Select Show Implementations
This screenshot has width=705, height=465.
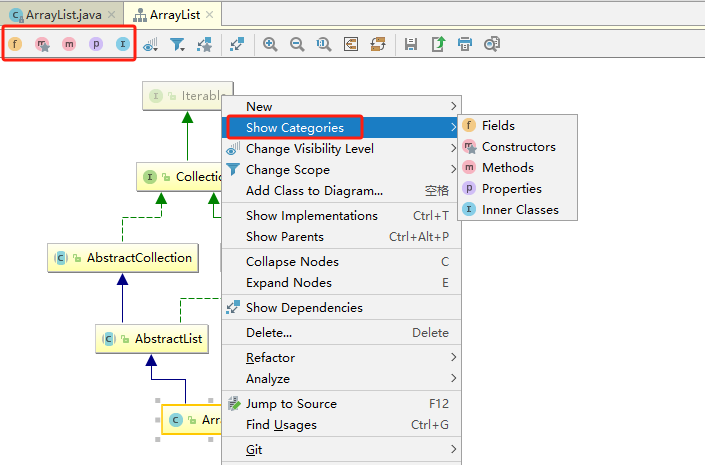coord(342,216)
